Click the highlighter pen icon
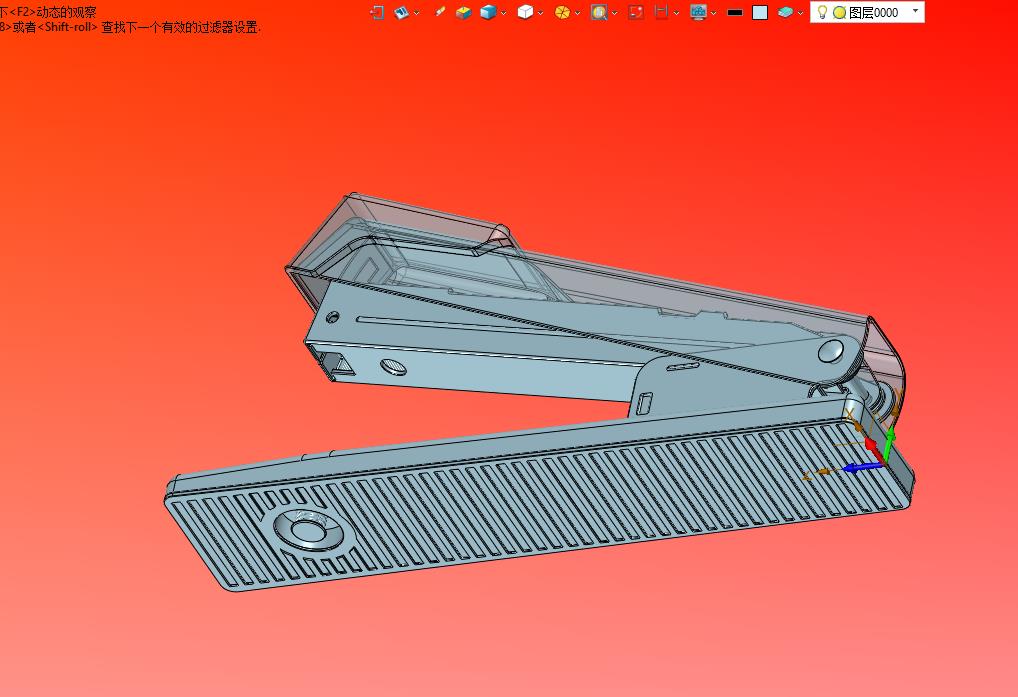Viewport: 1018px width, 697px height. click(440, 12)
